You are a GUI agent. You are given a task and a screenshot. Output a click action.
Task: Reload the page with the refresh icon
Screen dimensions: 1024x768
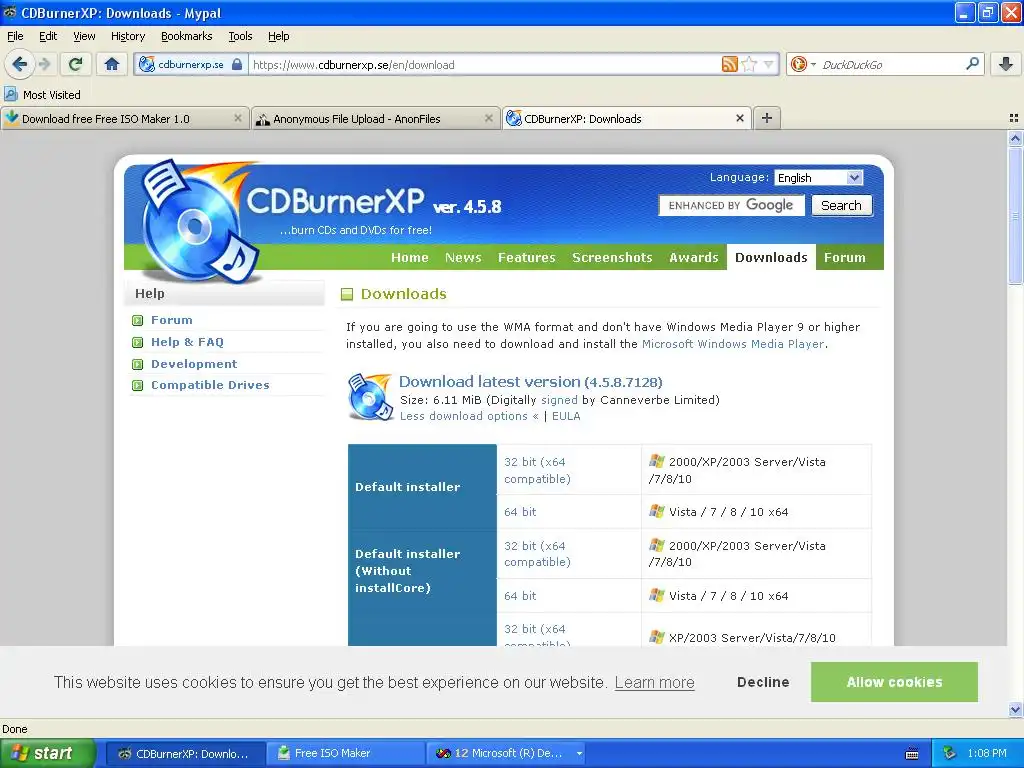pos(76,64)
